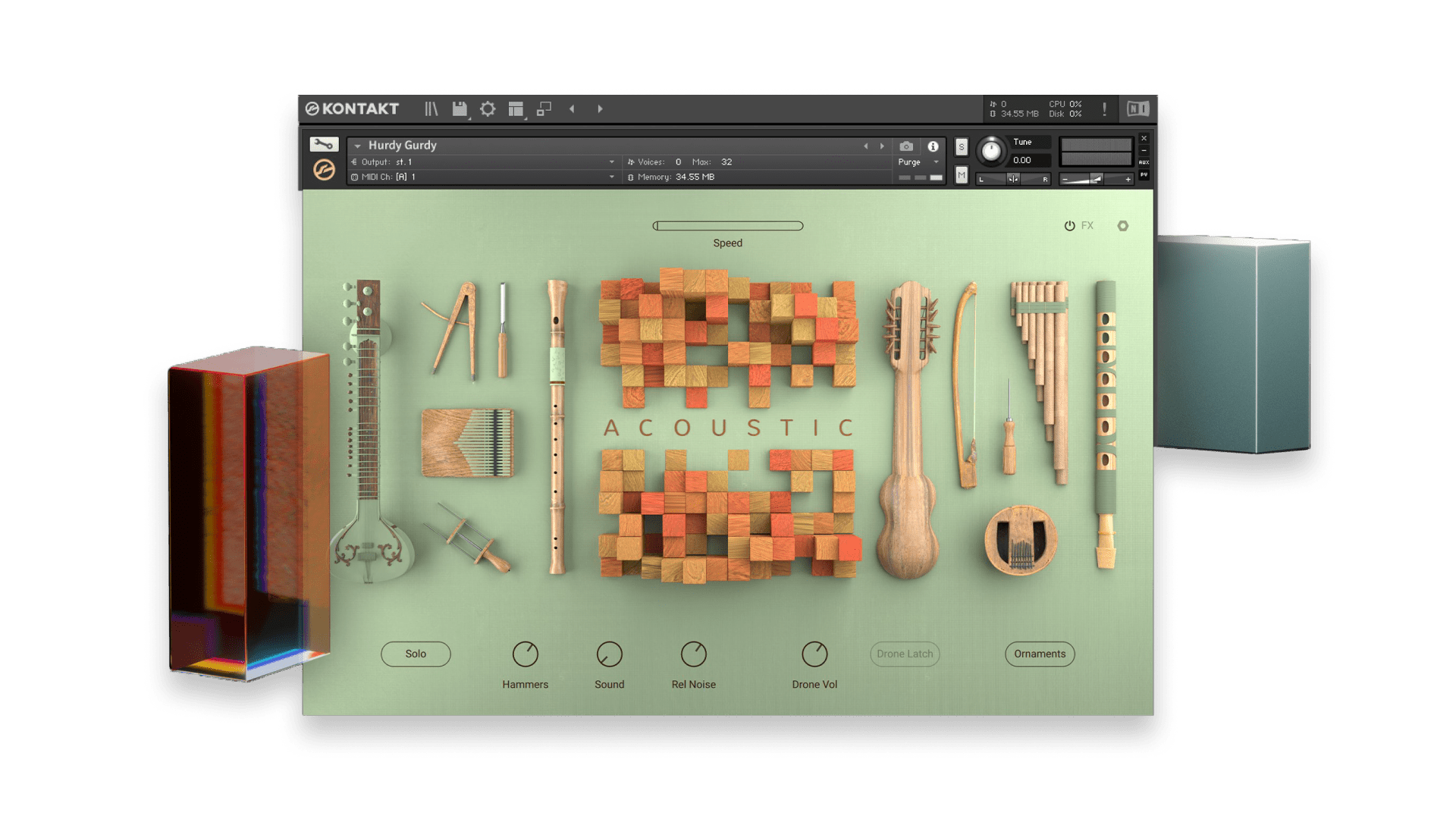1456x819 pixels.
Task: Mute the instrument with the M button
Action: coord(961,175)
